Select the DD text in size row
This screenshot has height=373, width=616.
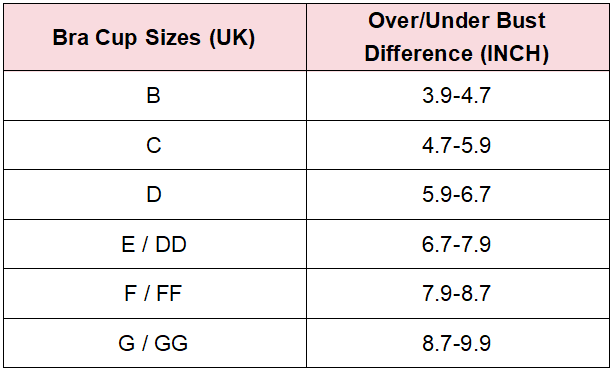171,244
